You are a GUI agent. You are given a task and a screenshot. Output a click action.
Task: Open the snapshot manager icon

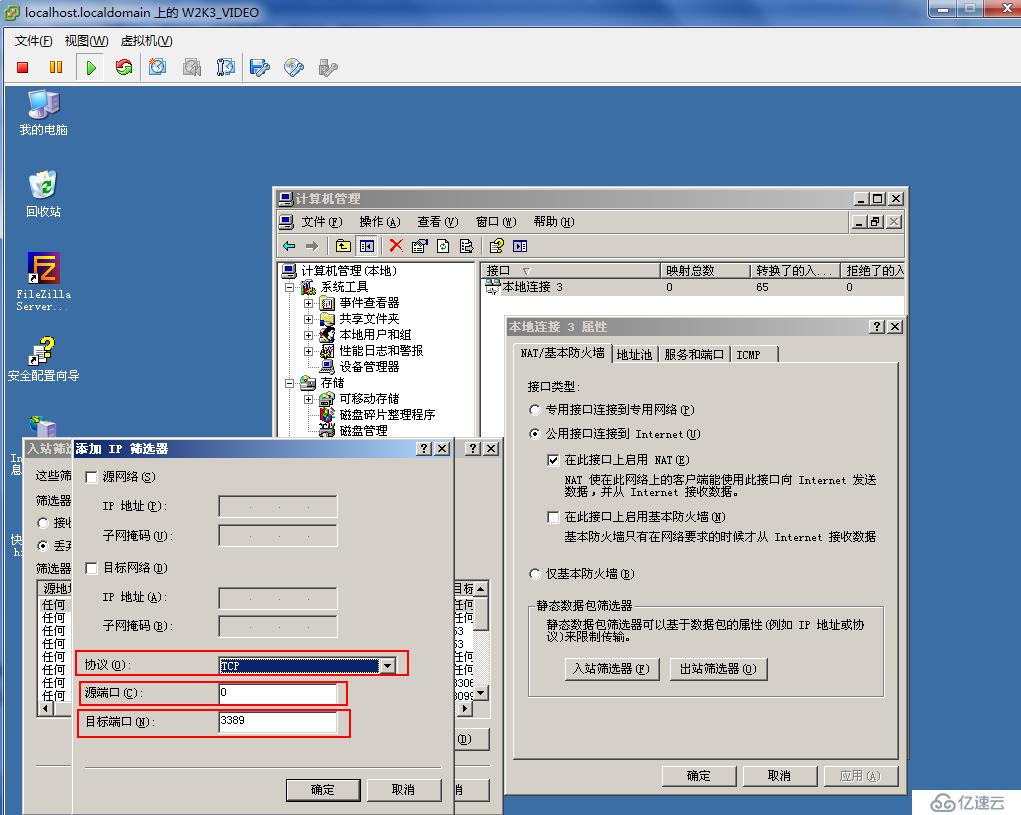[x=225, y=67]
